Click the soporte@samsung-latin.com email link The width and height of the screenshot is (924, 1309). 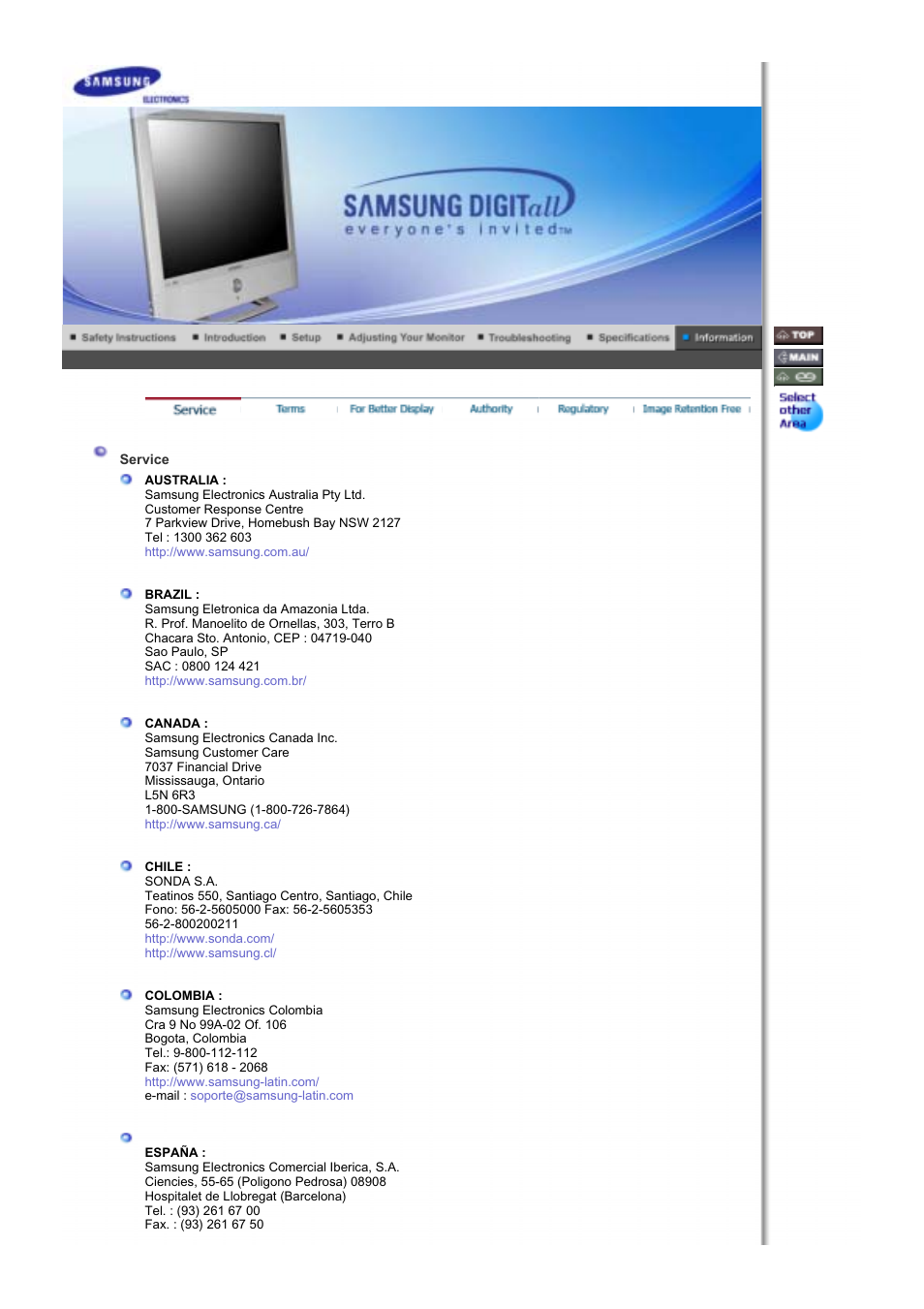pos(271,1096)
